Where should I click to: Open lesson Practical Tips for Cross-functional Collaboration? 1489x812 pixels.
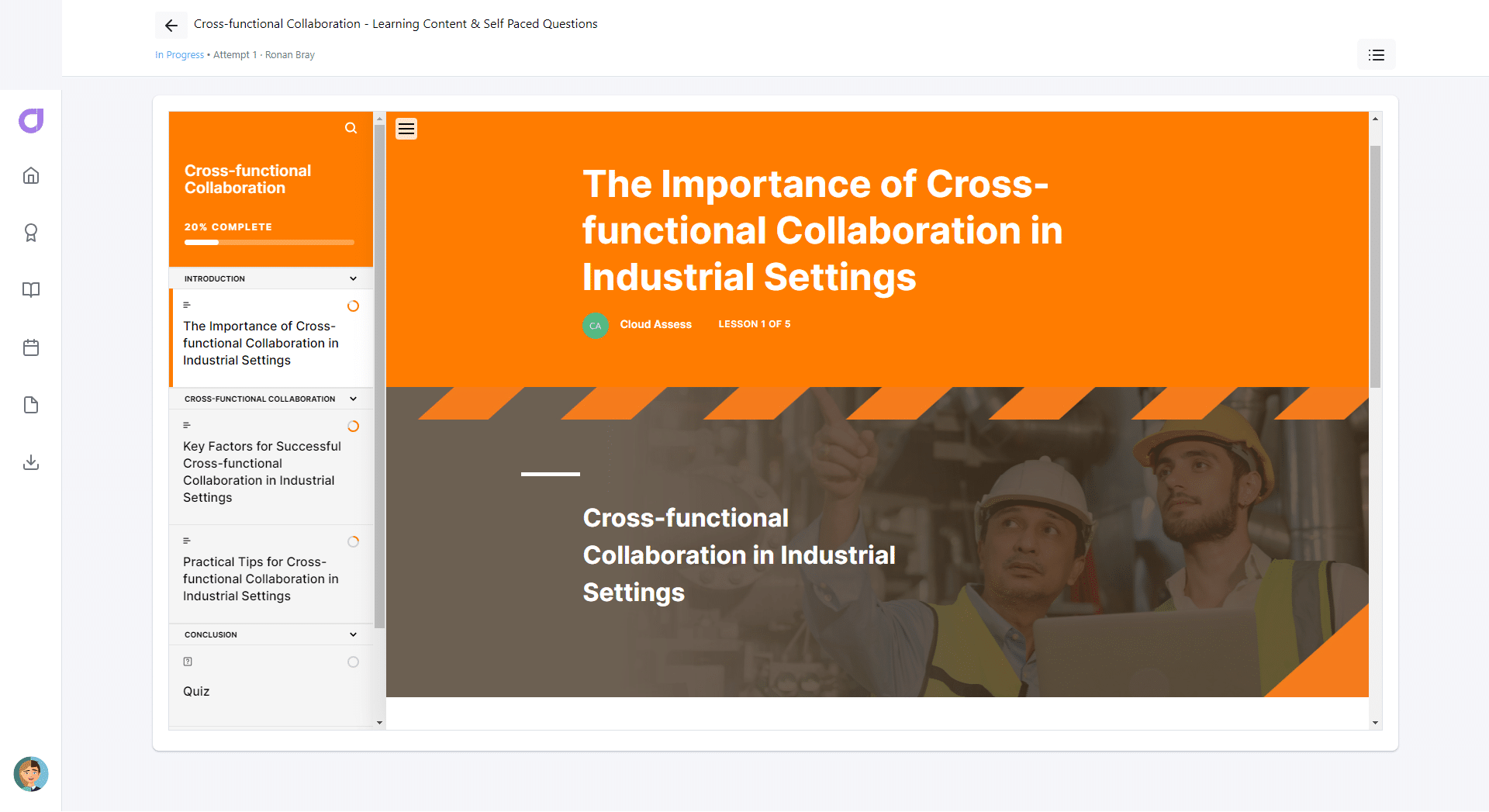(x=271, y=574)
